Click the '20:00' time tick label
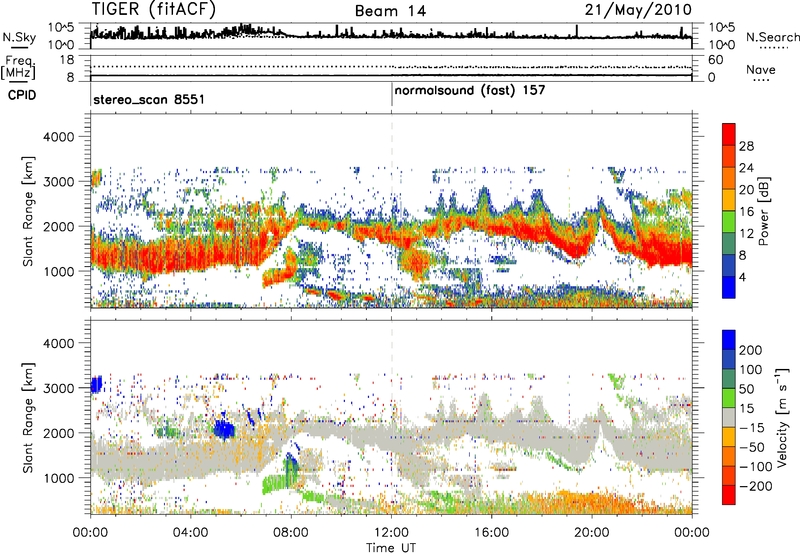Viewport: 800px width, 554px height. pos(592,533)
